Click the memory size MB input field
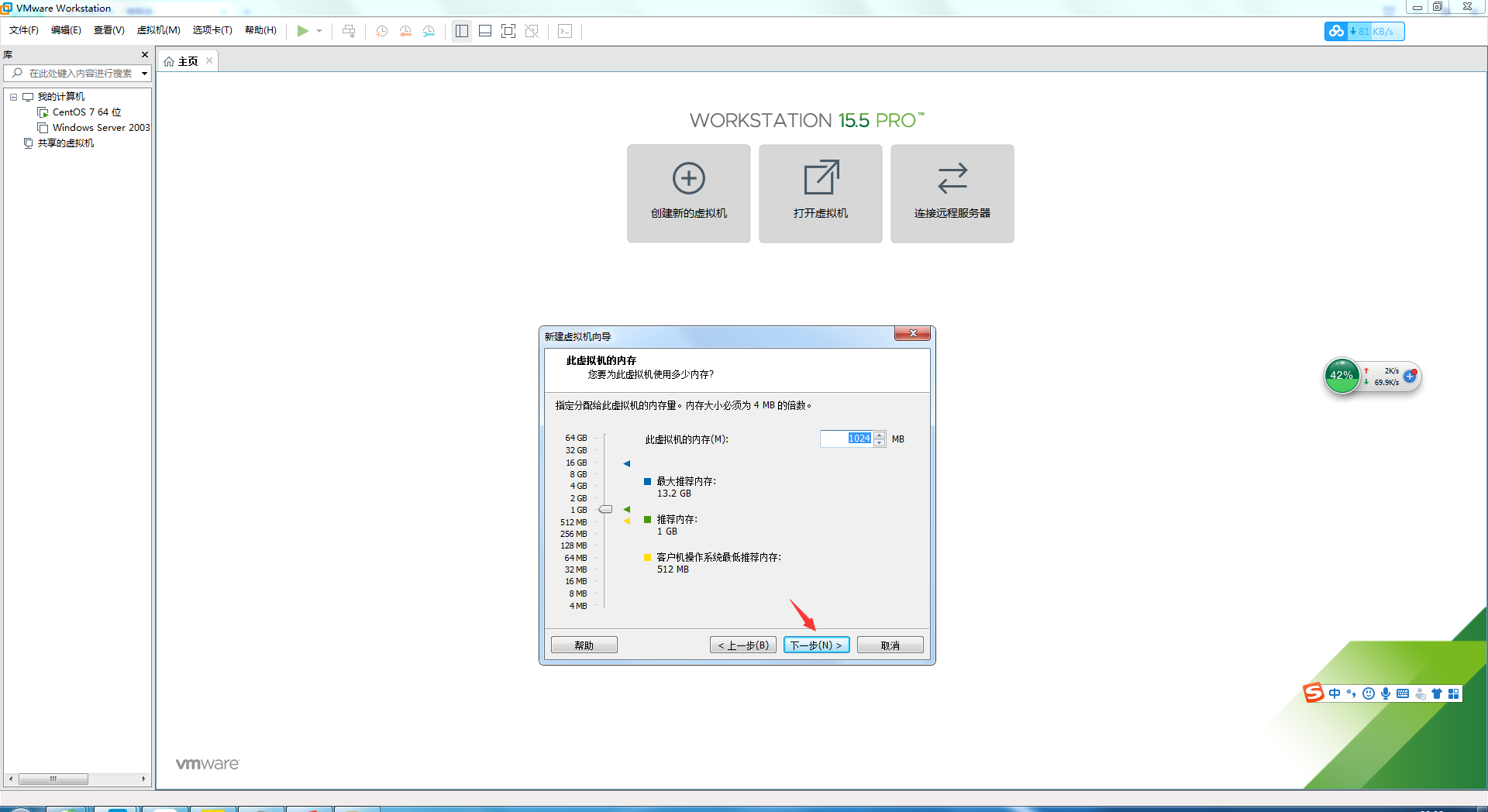 point(846,439)
